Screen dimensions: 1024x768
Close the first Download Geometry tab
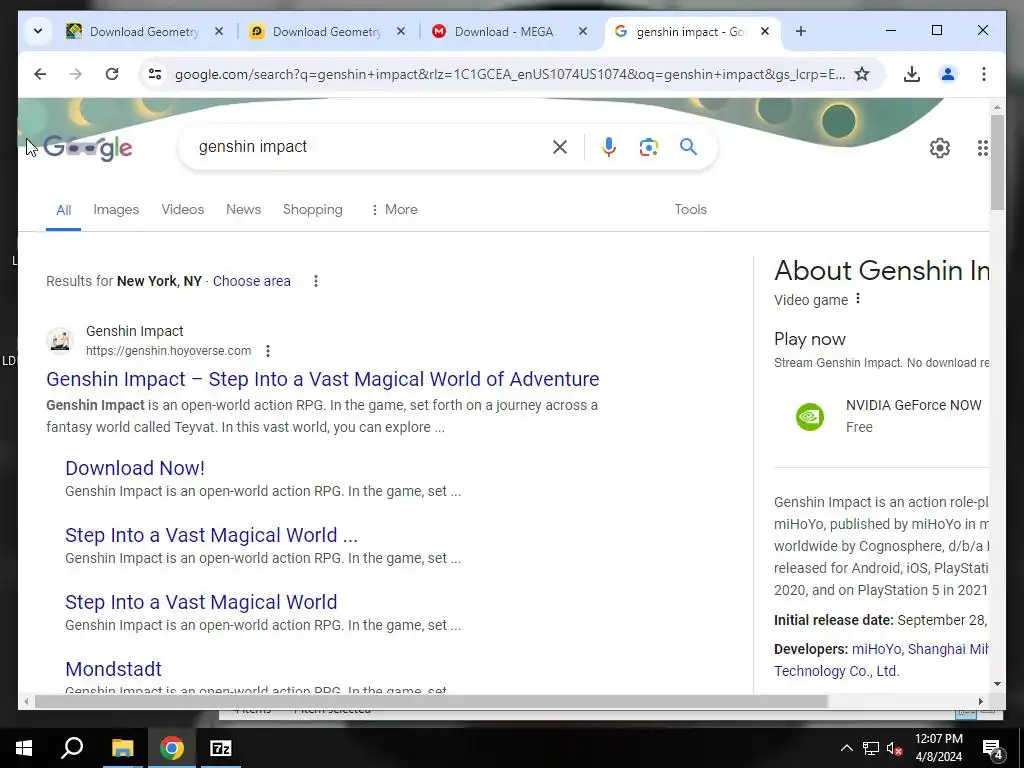click(x=219, y=31)
